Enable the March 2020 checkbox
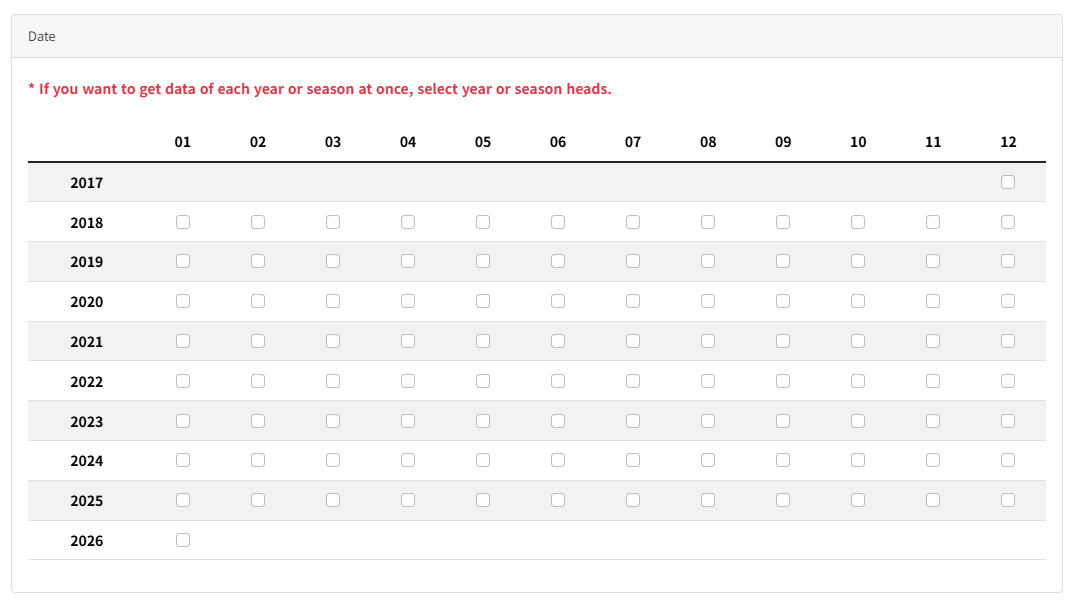 (x=333, y=301)
